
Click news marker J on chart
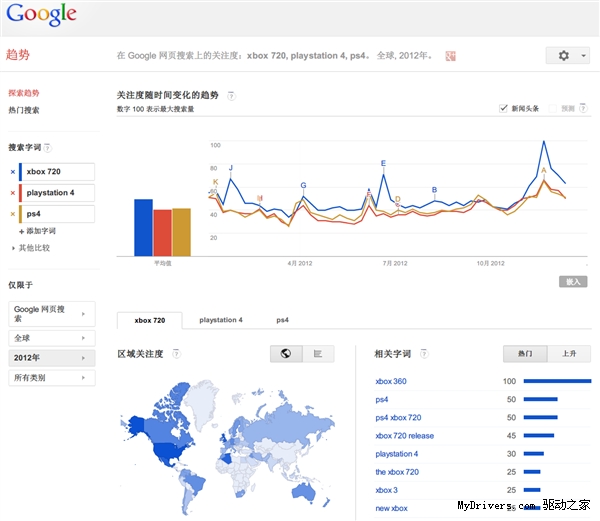point(231,168)
